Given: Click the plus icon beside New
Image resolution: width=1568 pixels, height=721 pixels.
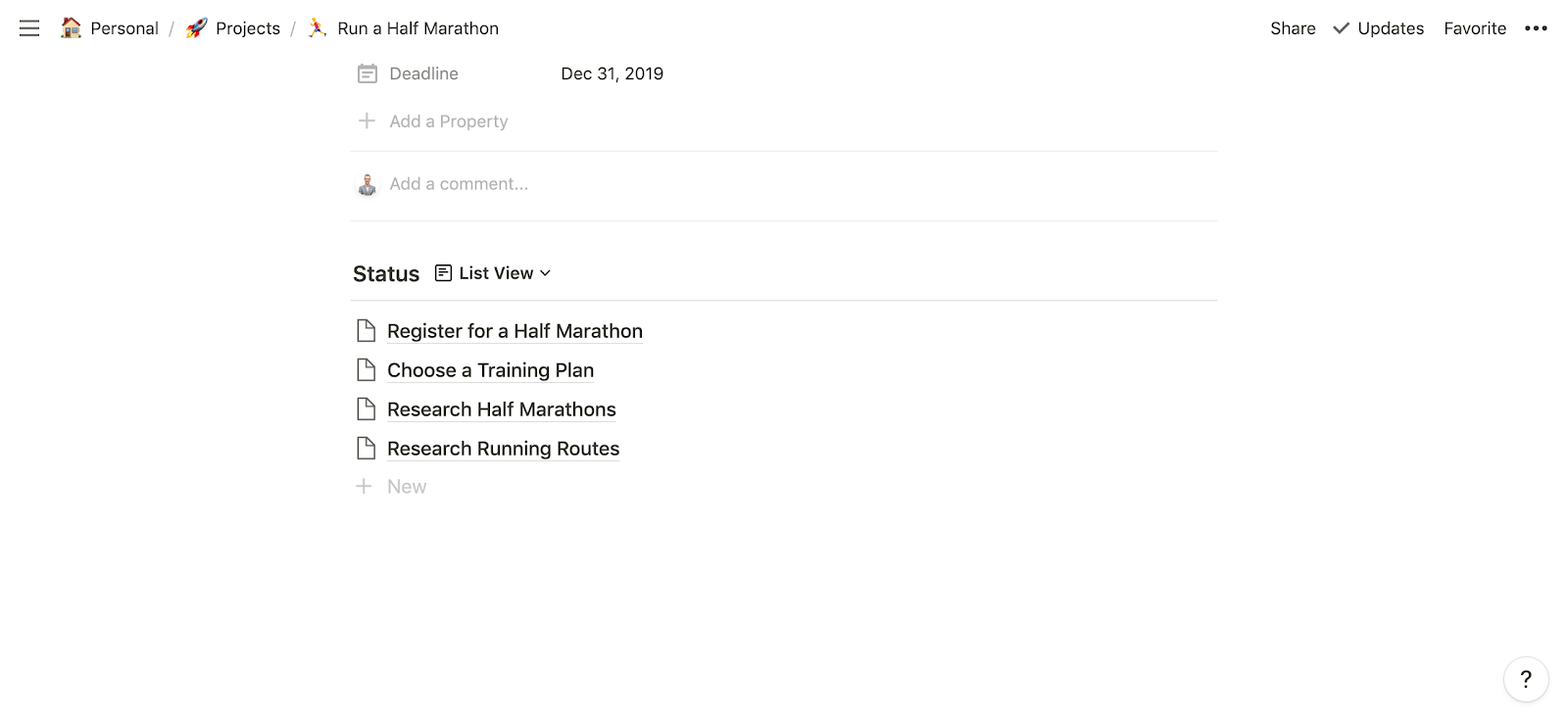Looking at the screenshot, I should [x=364, y=487].
